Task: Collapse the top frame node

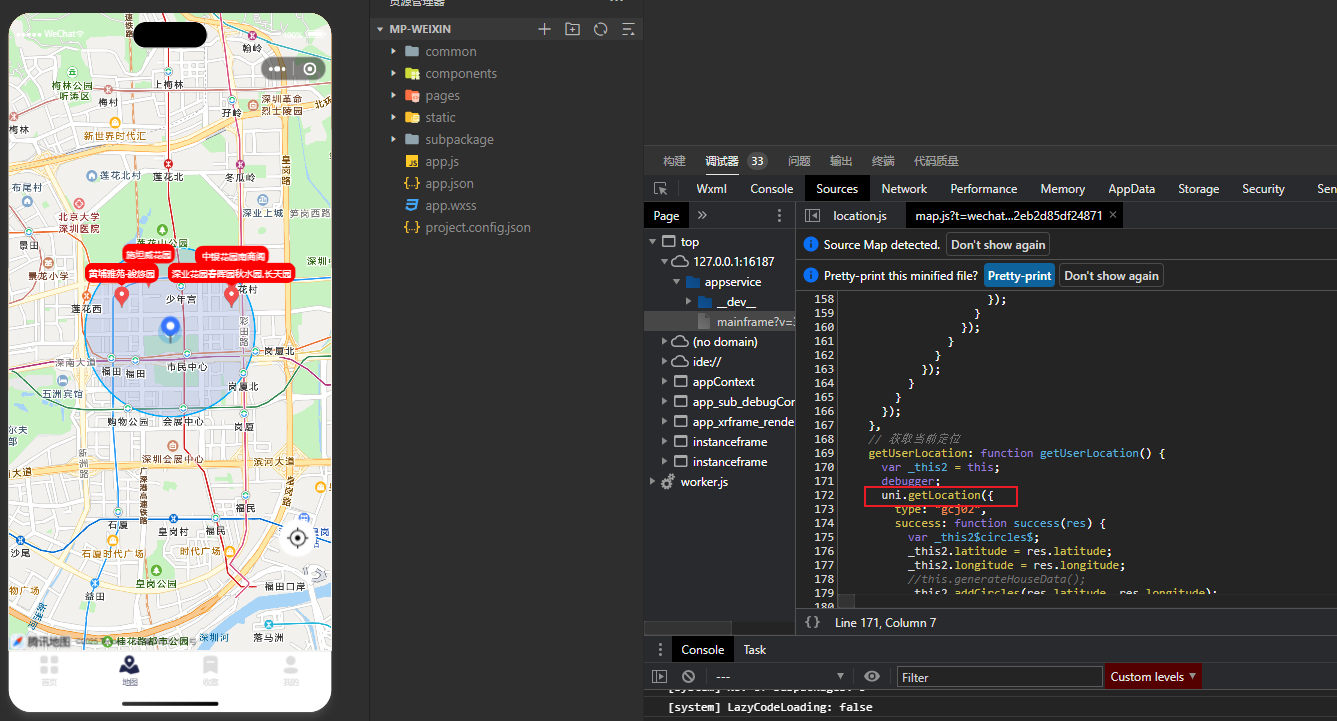Action: 652,241
